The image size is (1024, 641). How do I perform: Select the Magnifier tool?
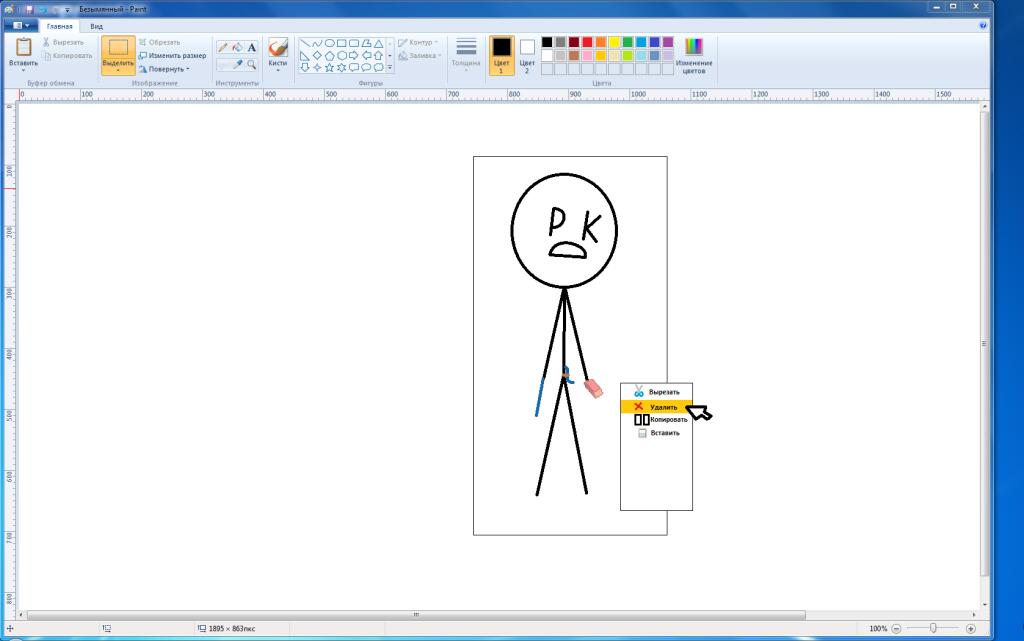251,65
